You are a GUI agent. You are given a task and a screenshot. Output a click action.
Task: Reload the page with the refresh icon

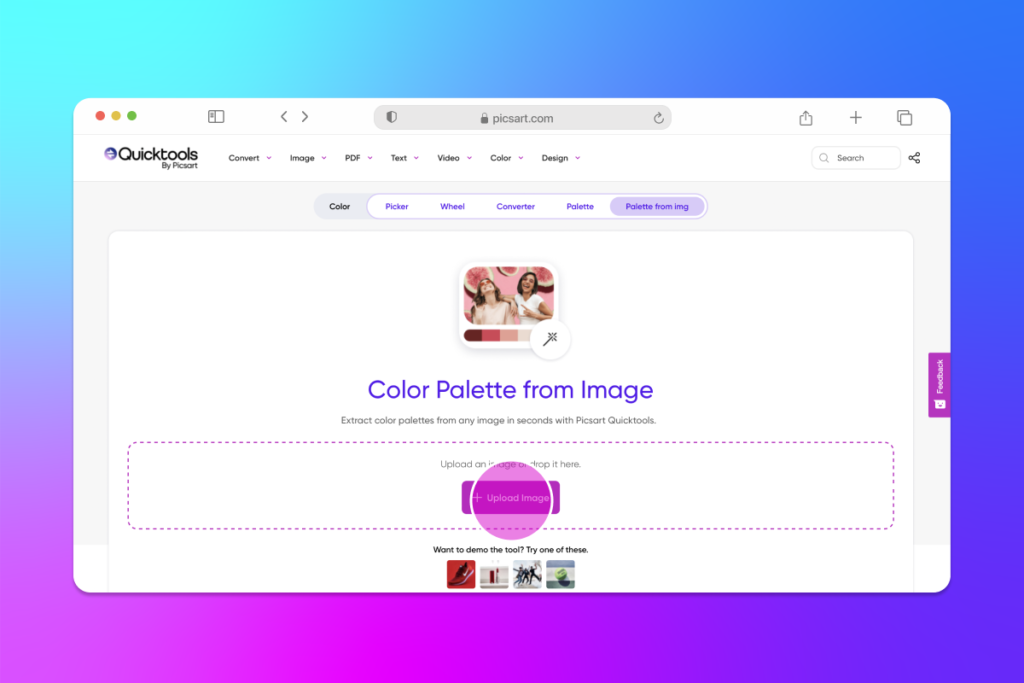[x=658, y=117]
